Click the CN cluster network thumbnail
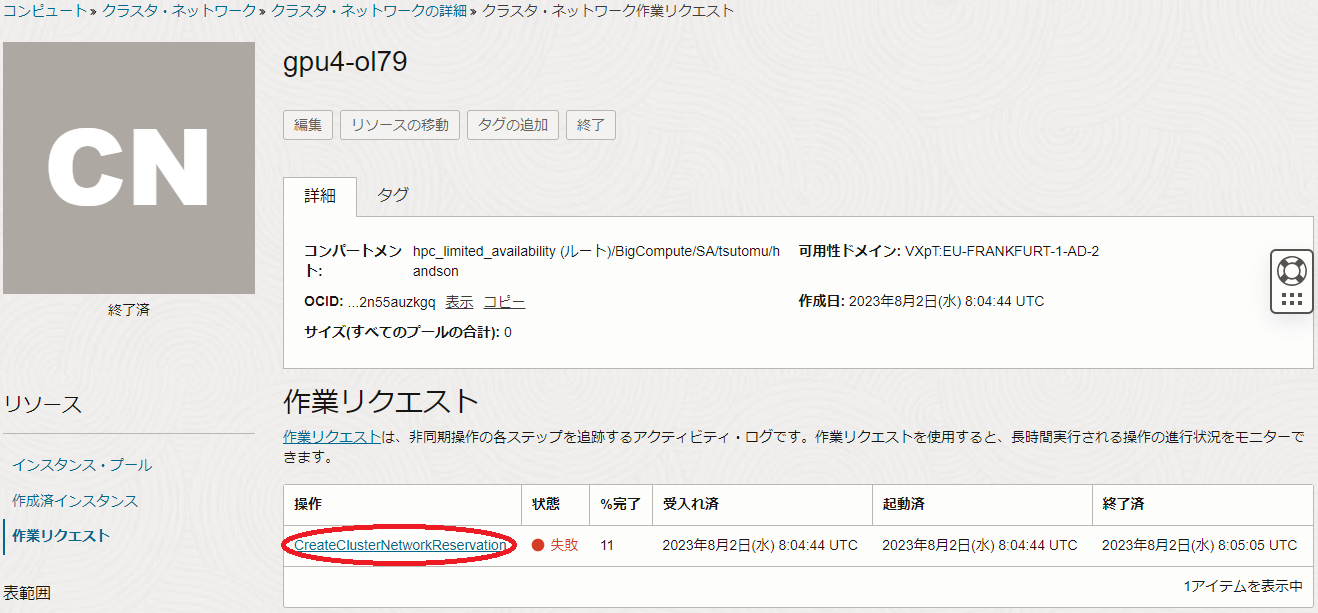Screen dimensions: 1318x613 [x=129, y=168]
